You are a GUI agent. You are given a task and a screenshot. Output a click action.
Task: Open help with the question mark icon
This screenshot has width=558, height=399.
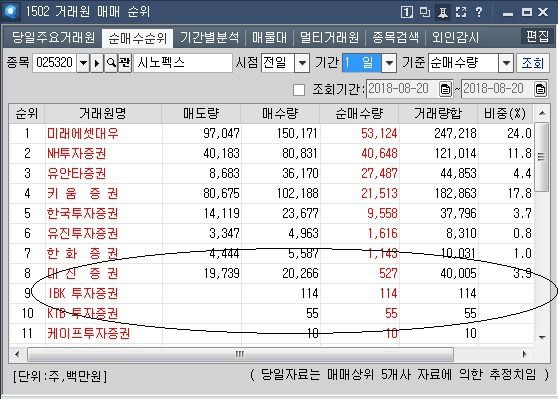pyautogui.click(x=479, y=12)
